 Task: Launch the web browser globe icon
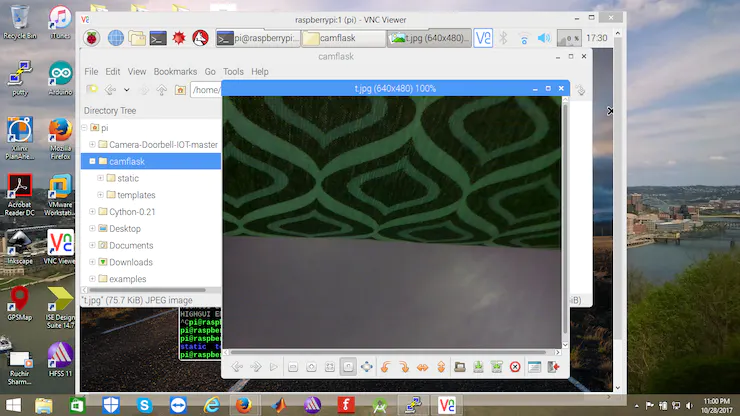pos(116,38)
